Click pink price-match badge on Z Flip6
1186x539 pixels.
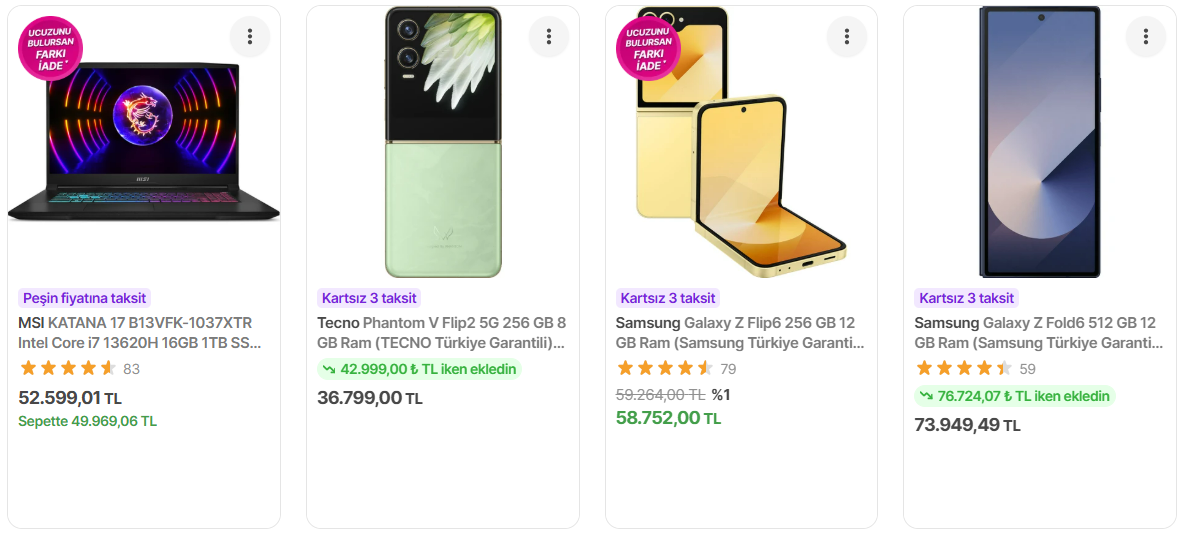(x=648, y=48)
